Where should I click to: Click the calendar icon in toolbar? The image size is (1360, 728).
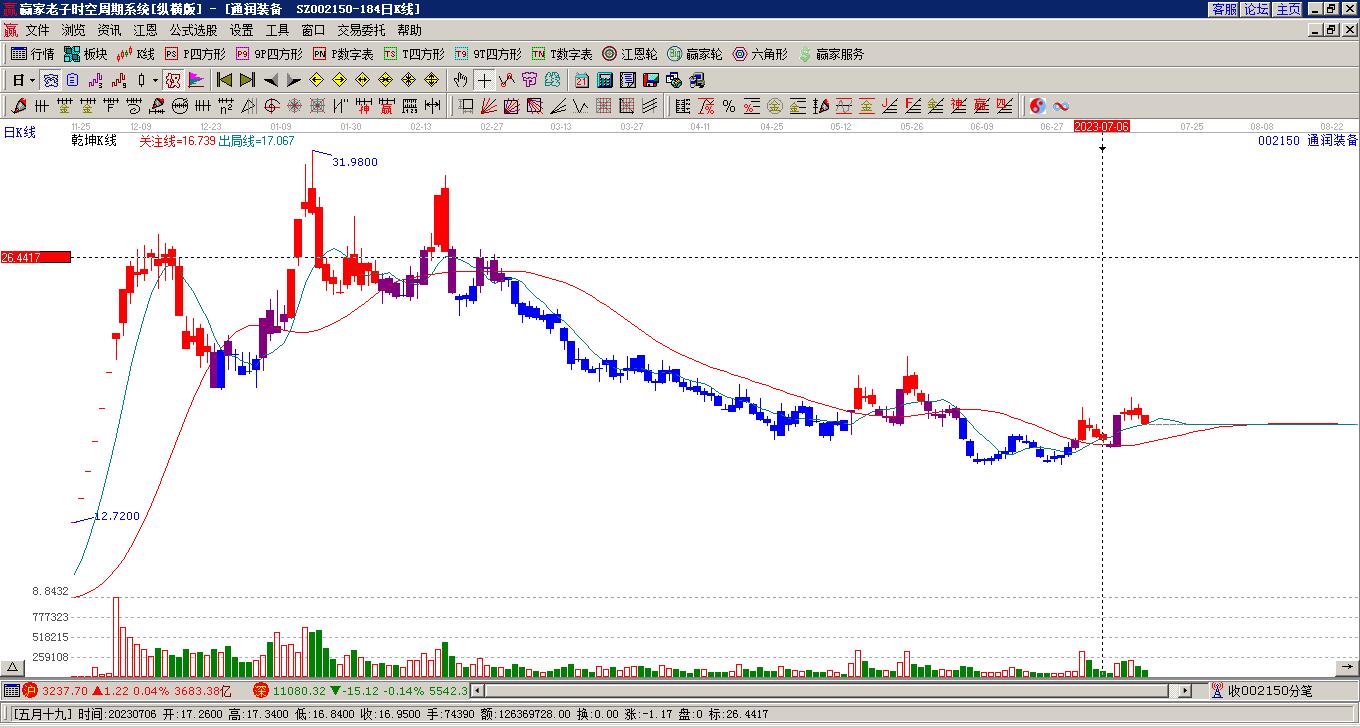pyautogui.click(x=582, y=80)
